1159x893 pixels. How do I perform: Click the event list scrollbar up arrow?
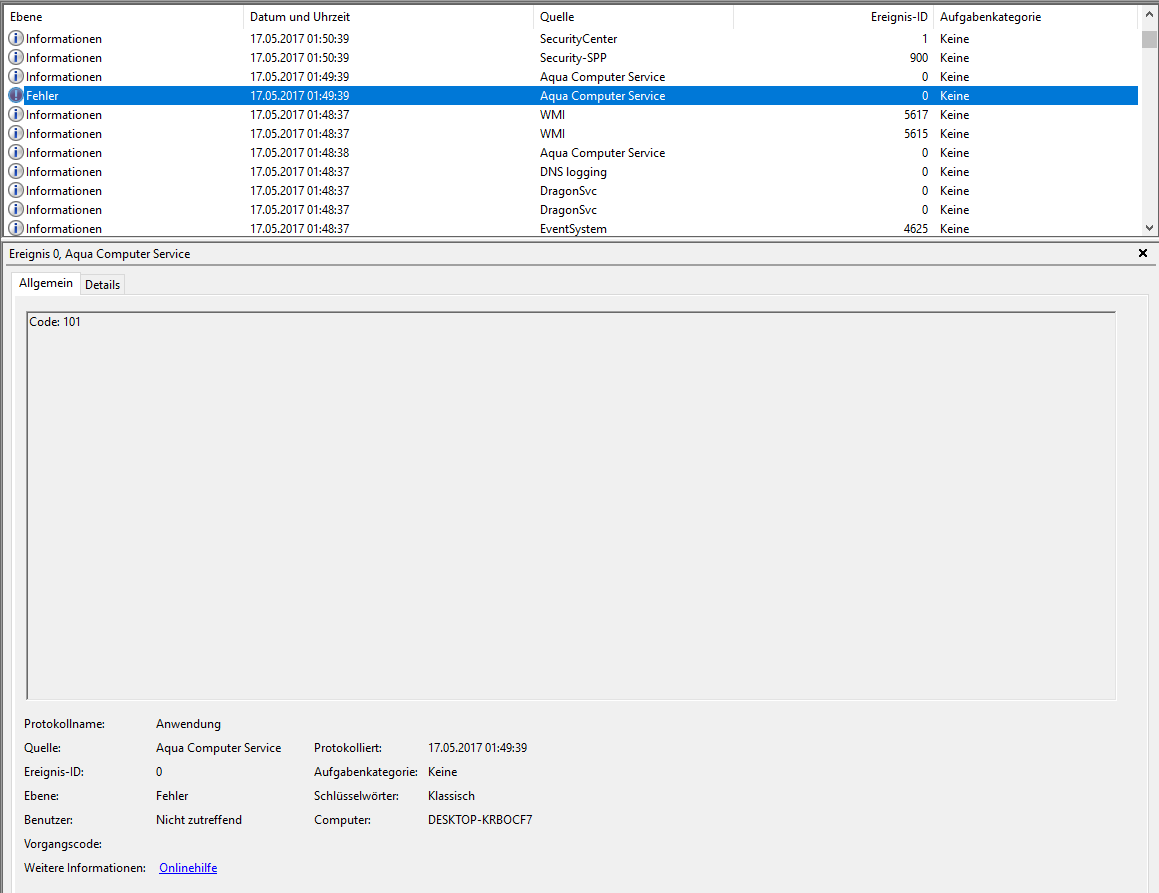tap(1149, 15)
